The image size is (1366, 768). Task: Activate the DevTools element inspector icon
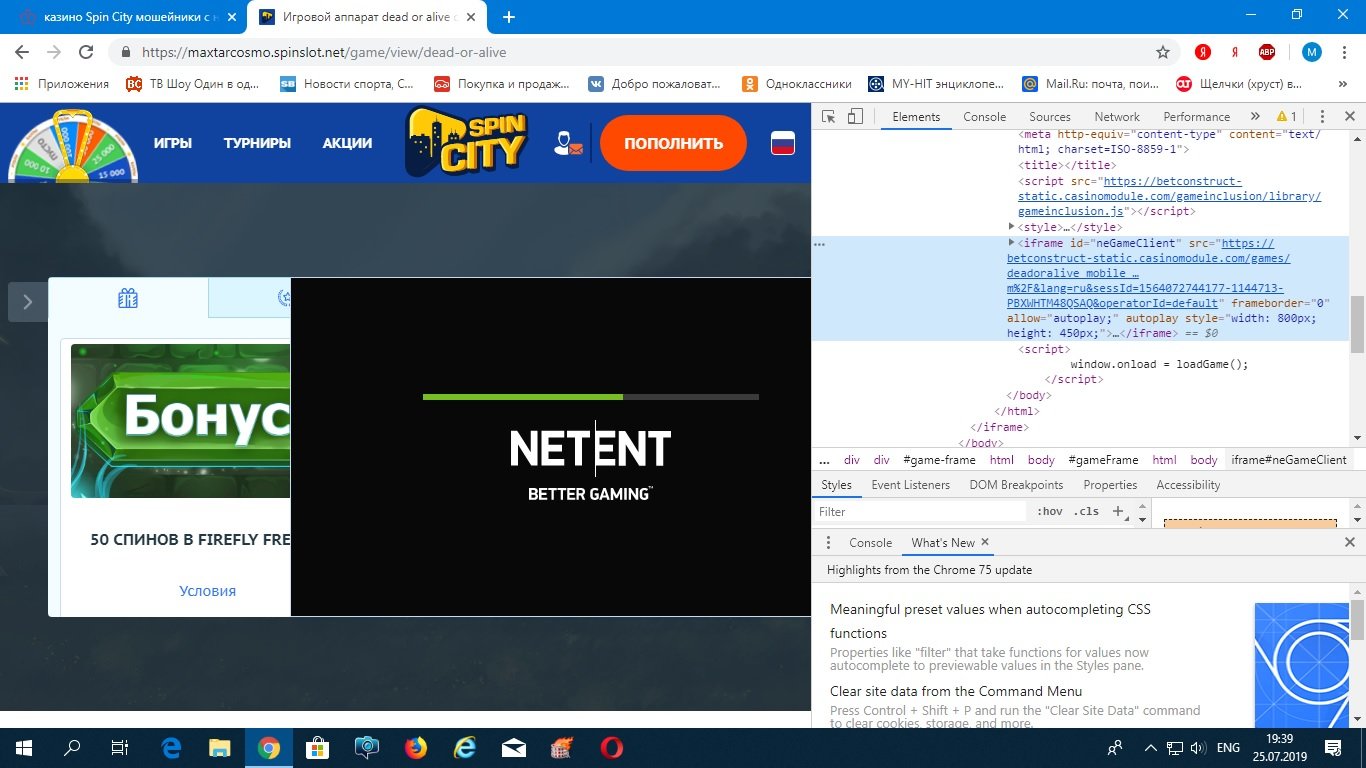click(828, 117)
